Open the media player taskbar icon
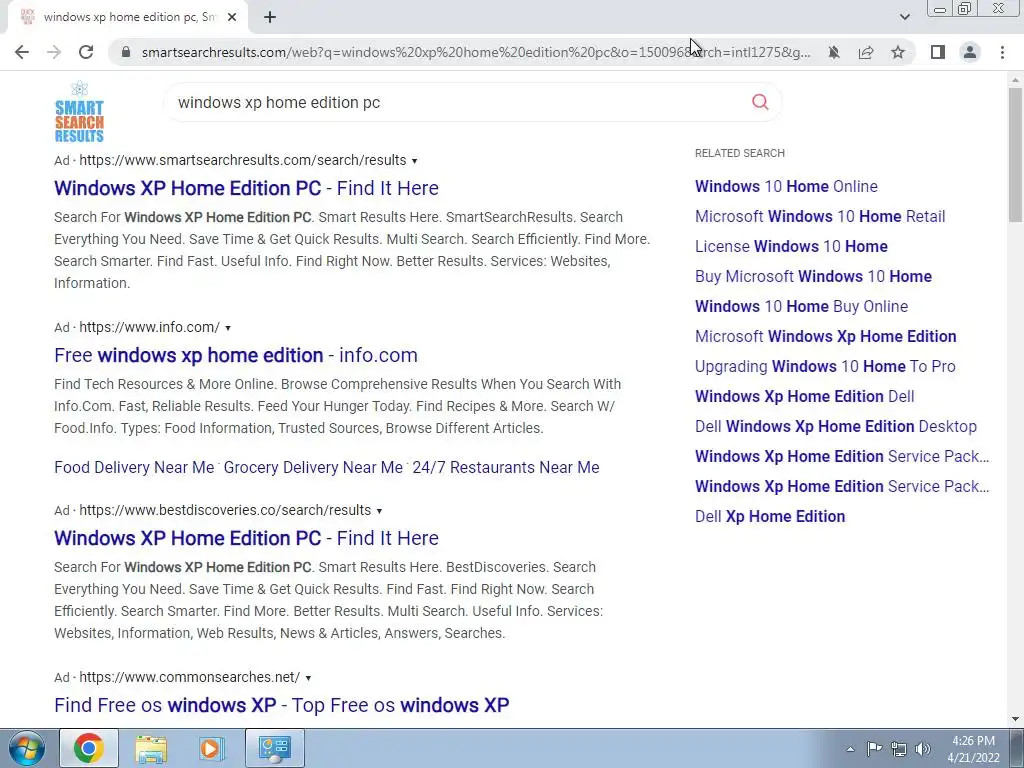Image resolution: width=1024 pixels, height=768 pixels. click(211, 748)
